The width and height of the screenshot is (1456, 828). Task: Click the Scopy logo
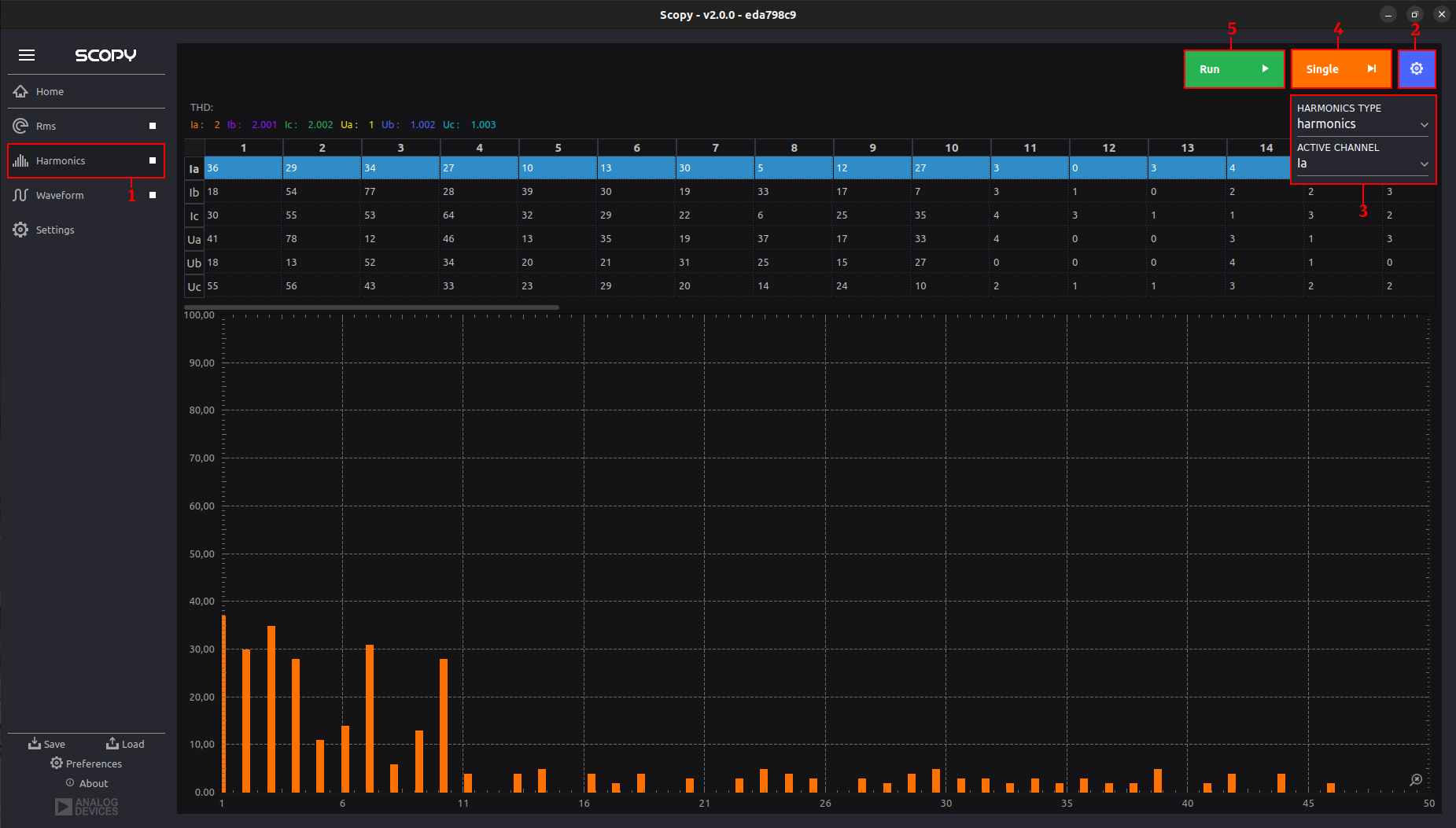pyautogui.click(x=105, y=55)
